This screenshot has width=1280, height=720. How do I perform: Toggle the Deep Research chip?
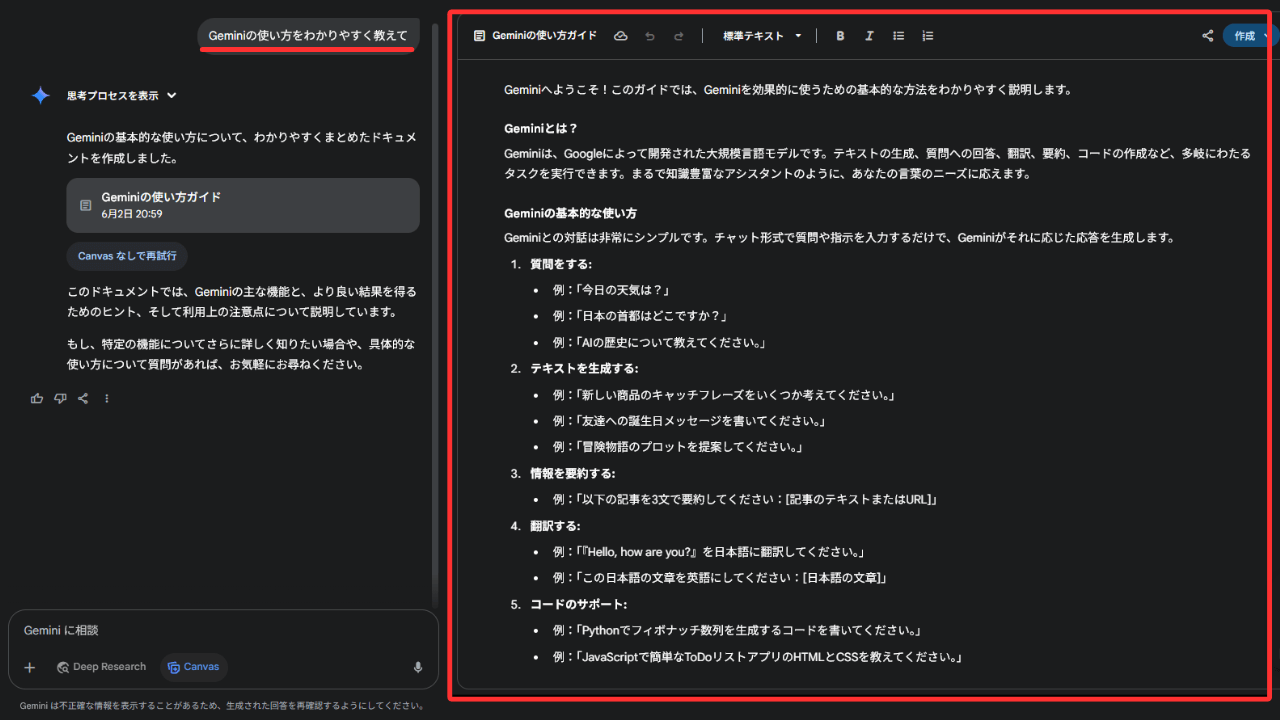point(101,667)
